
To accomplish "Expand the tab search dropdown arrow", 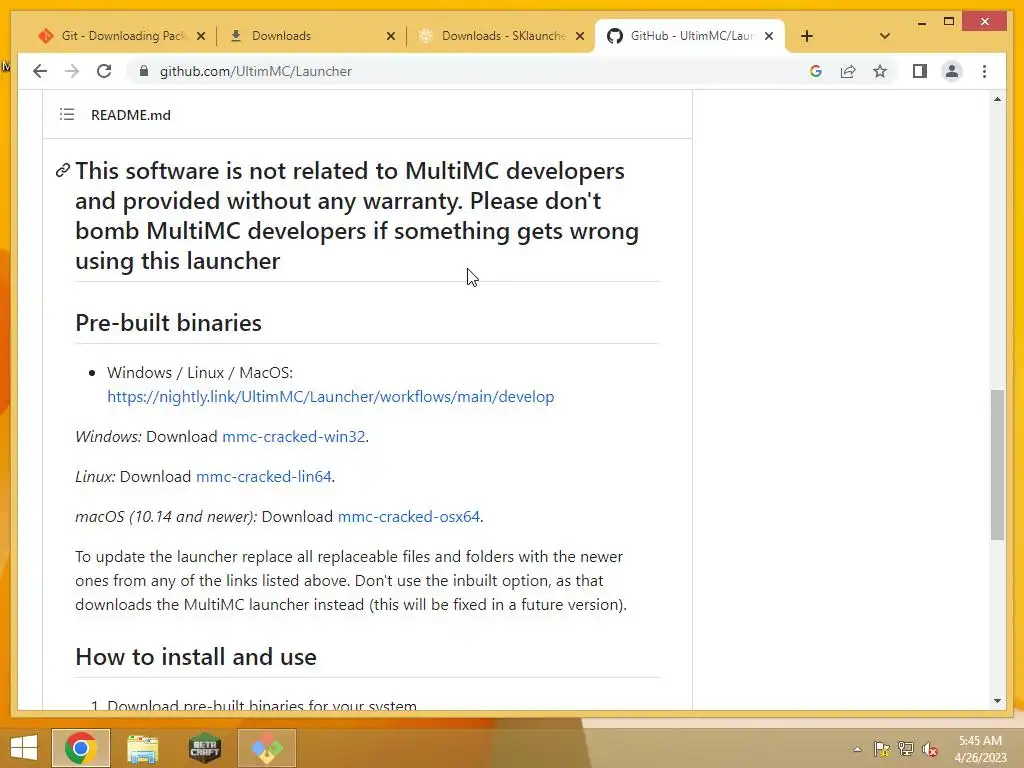I will 885,36.
